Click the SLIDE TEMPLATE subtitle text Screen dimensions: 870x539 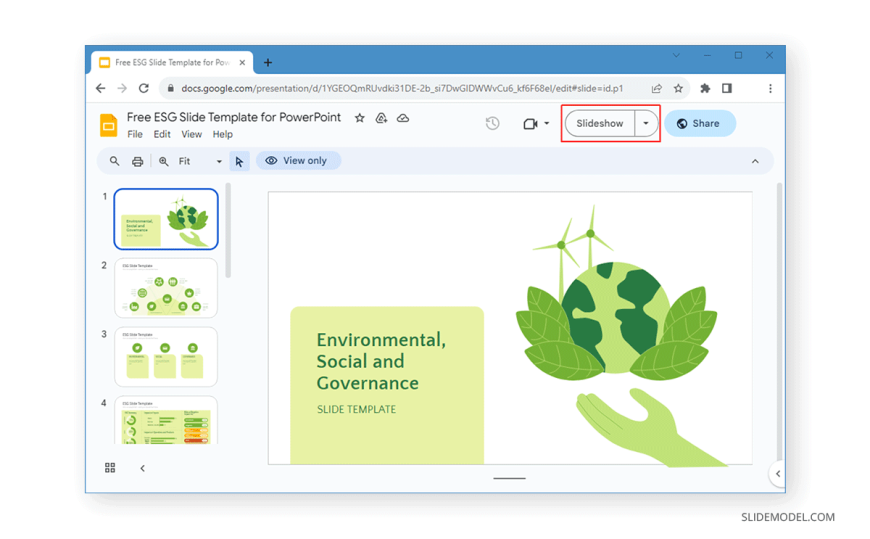point(356,409)
